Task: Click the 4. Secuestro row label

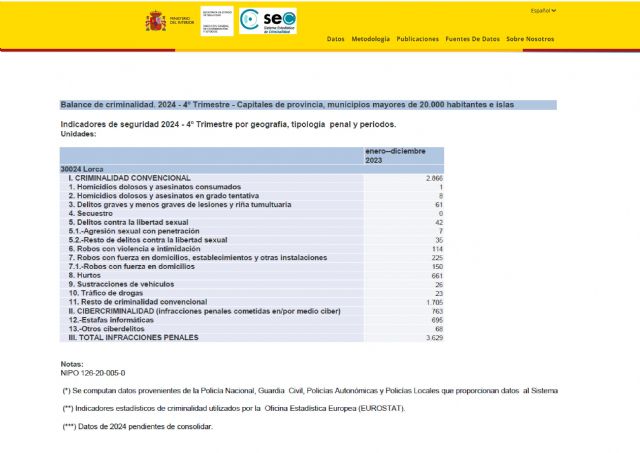Action: click(90, 213)
